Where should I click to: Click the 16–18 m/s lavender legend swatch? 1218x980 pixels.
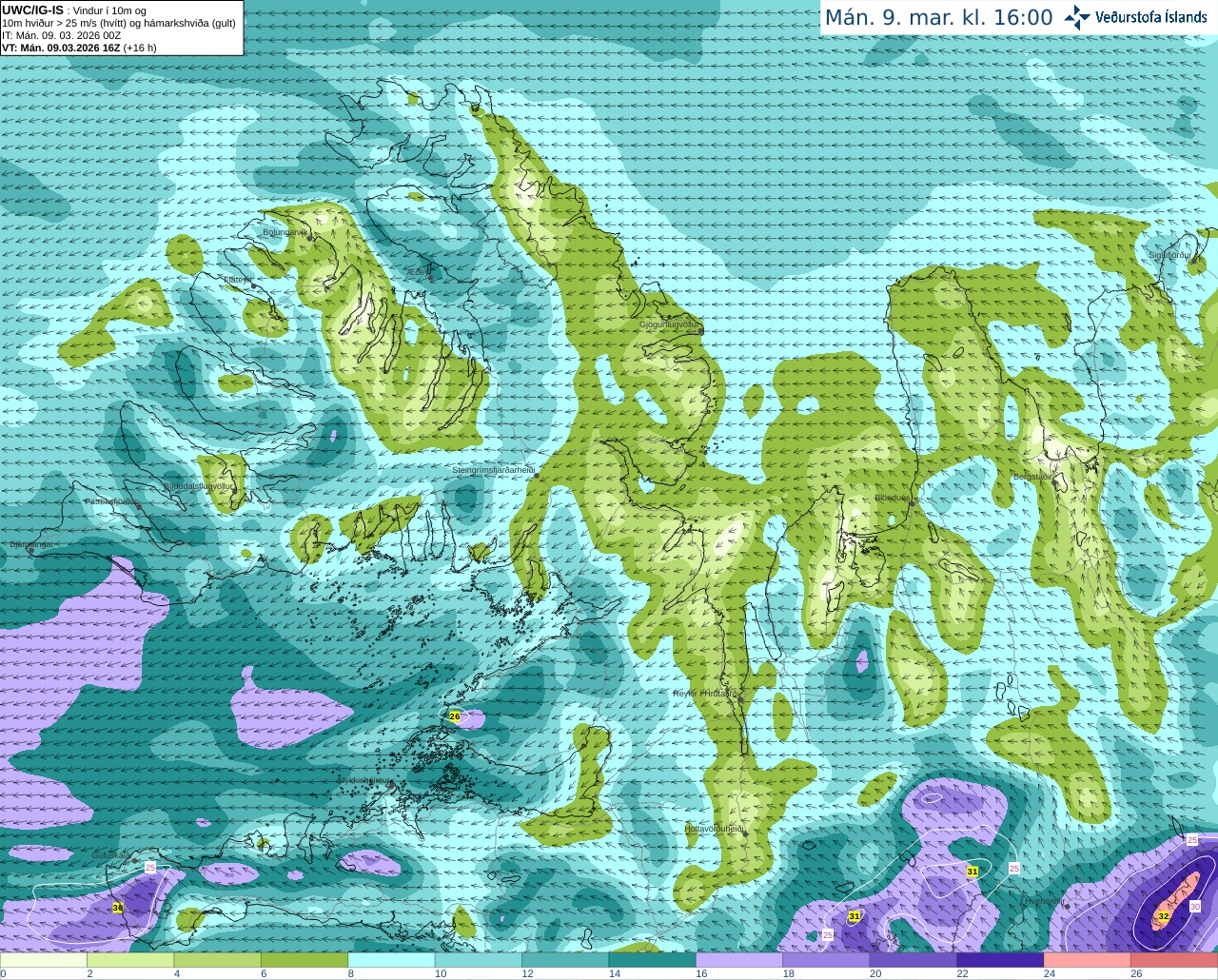(739, 960)
